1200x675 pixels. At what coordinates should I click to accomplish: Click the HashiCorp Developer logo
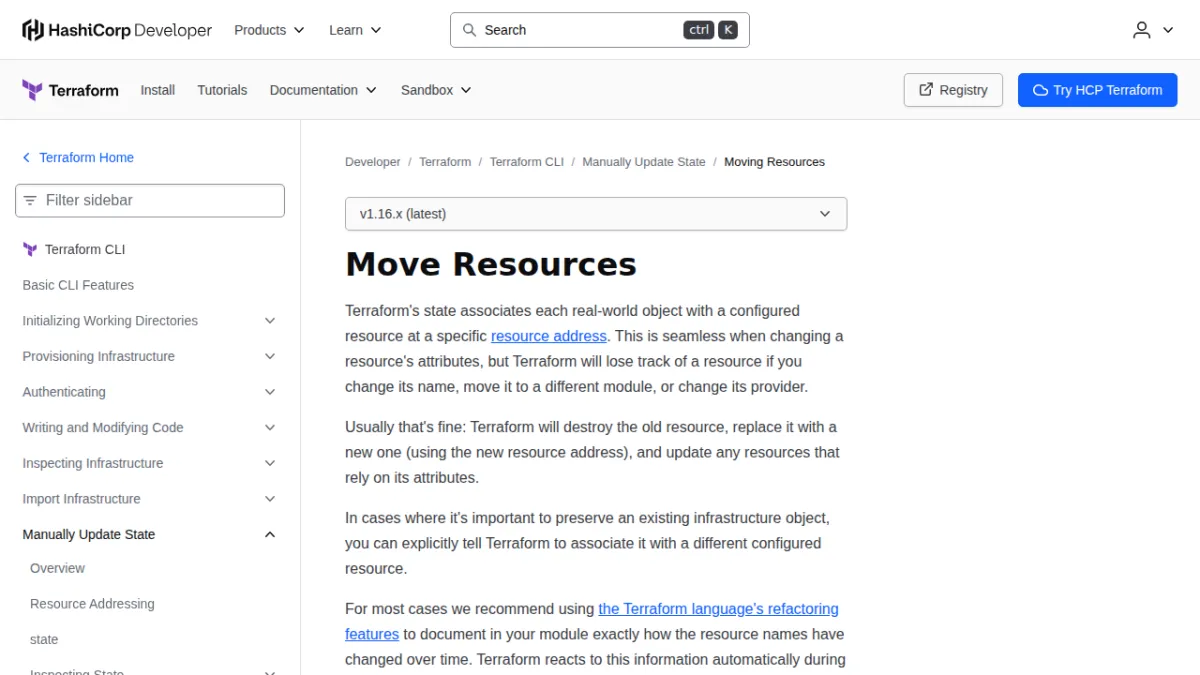pyautogui.click(x=117, y=30)
